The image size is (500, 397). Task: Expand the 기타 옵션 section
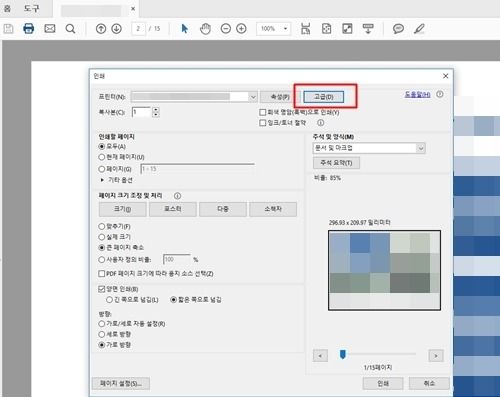pos(102,180)
